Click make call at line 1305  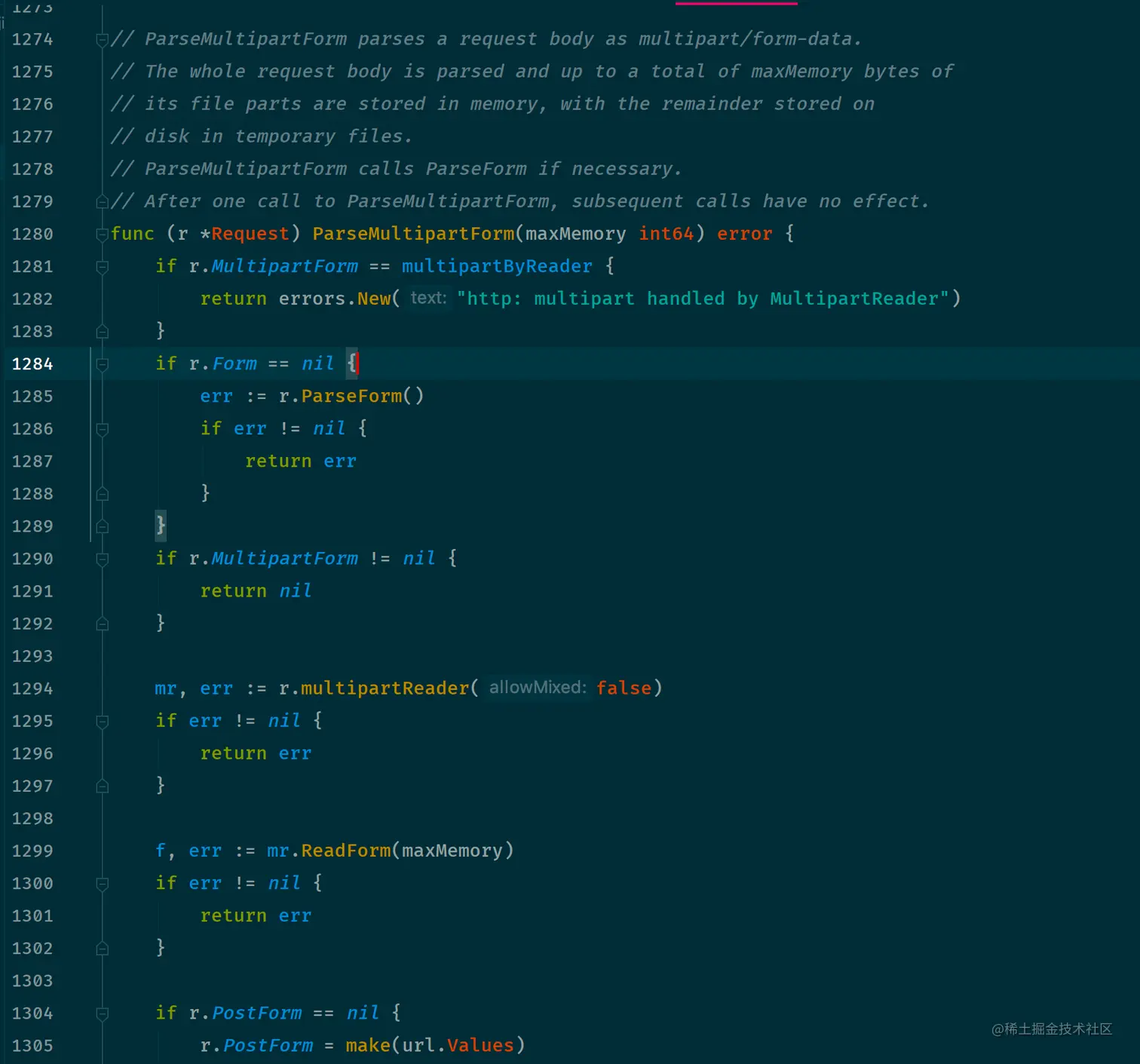click(368, 1044)
